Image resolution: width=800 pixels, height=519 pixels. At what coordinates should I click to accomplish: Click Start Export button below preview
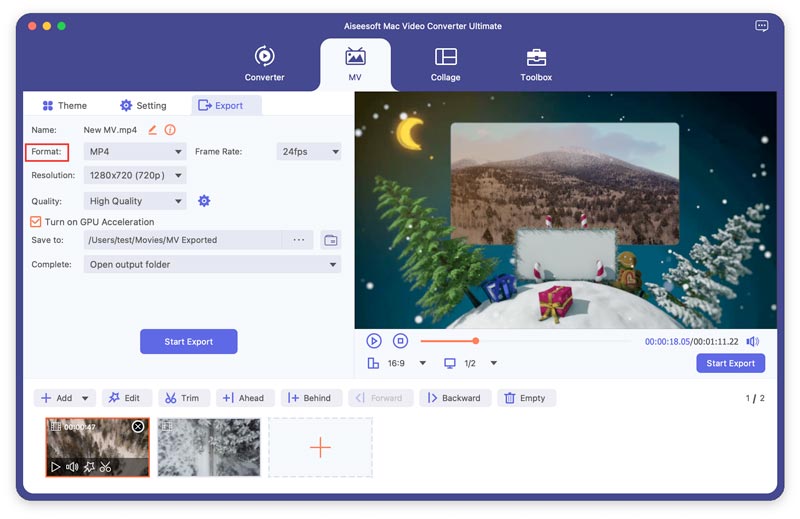(730, 363)
